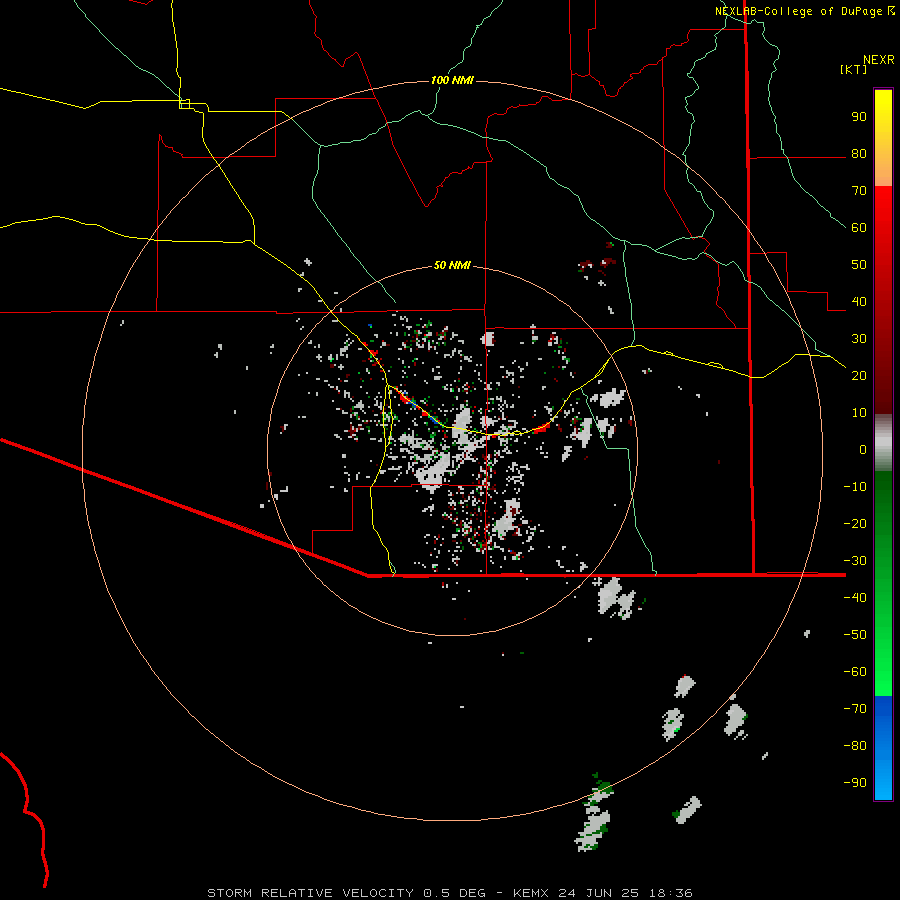Click the 0 value on velocity scale
Image resolution: width=900 pixels, height=900 pixels.
pyautogui.click(x=863, y=450)
